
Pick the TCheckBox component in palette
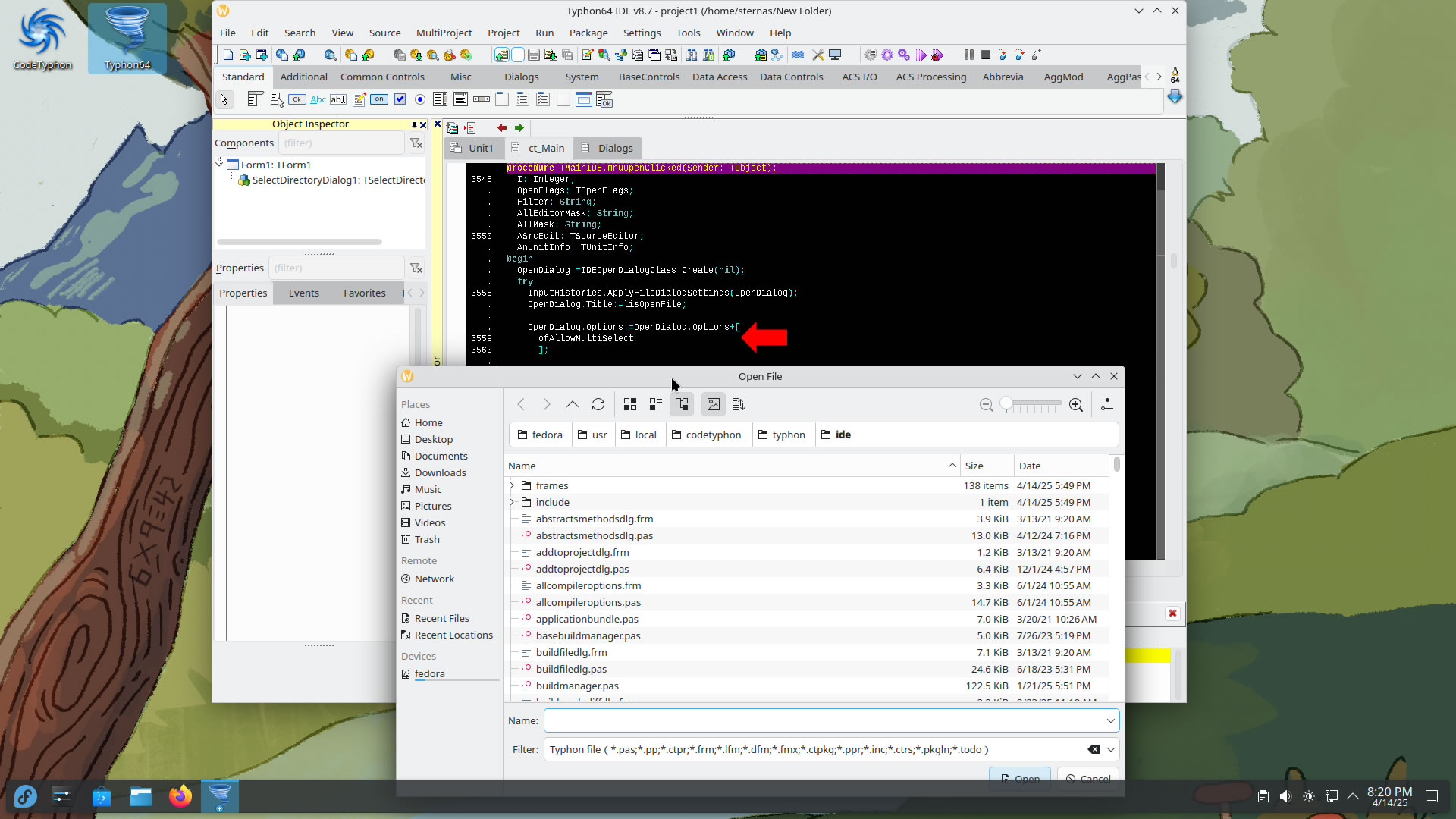[400, 99]
